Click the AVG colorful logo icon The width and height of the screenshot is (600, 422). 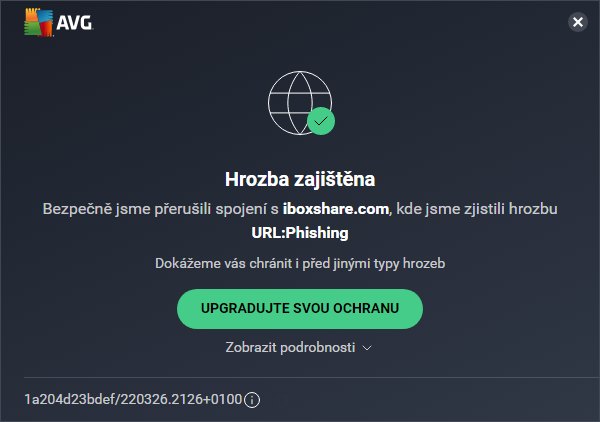38,22
